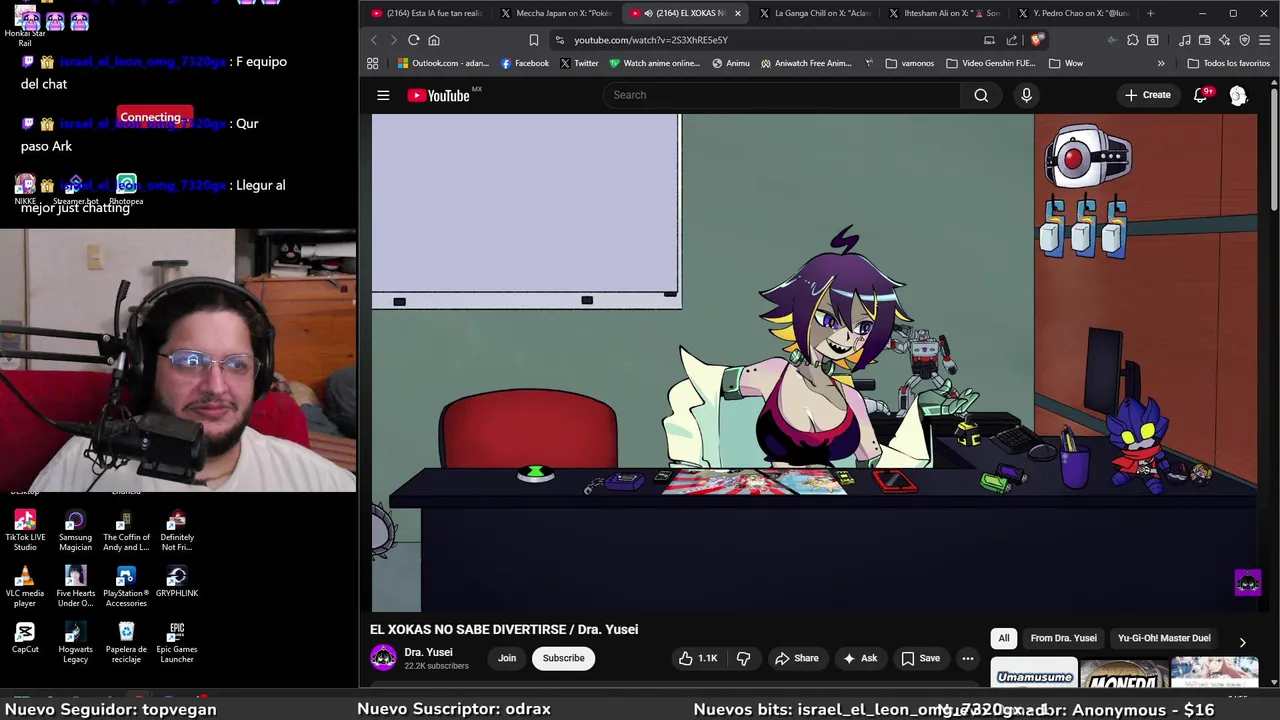Viewport: 1280px width, 720px height.
Task: Open Brave Shields lion icon
Action: pyautogui.click(x=1037, y=40)
